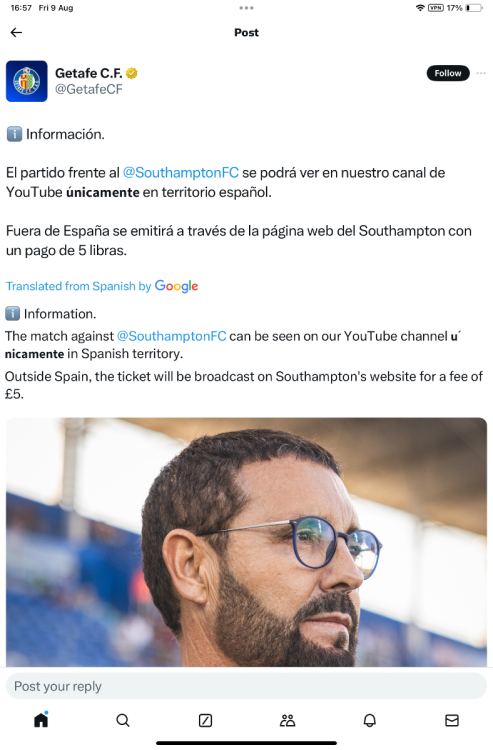Open the attached photo of the bearded man
The height and width of the screenshot is (750, 493).
pos(246,542)
